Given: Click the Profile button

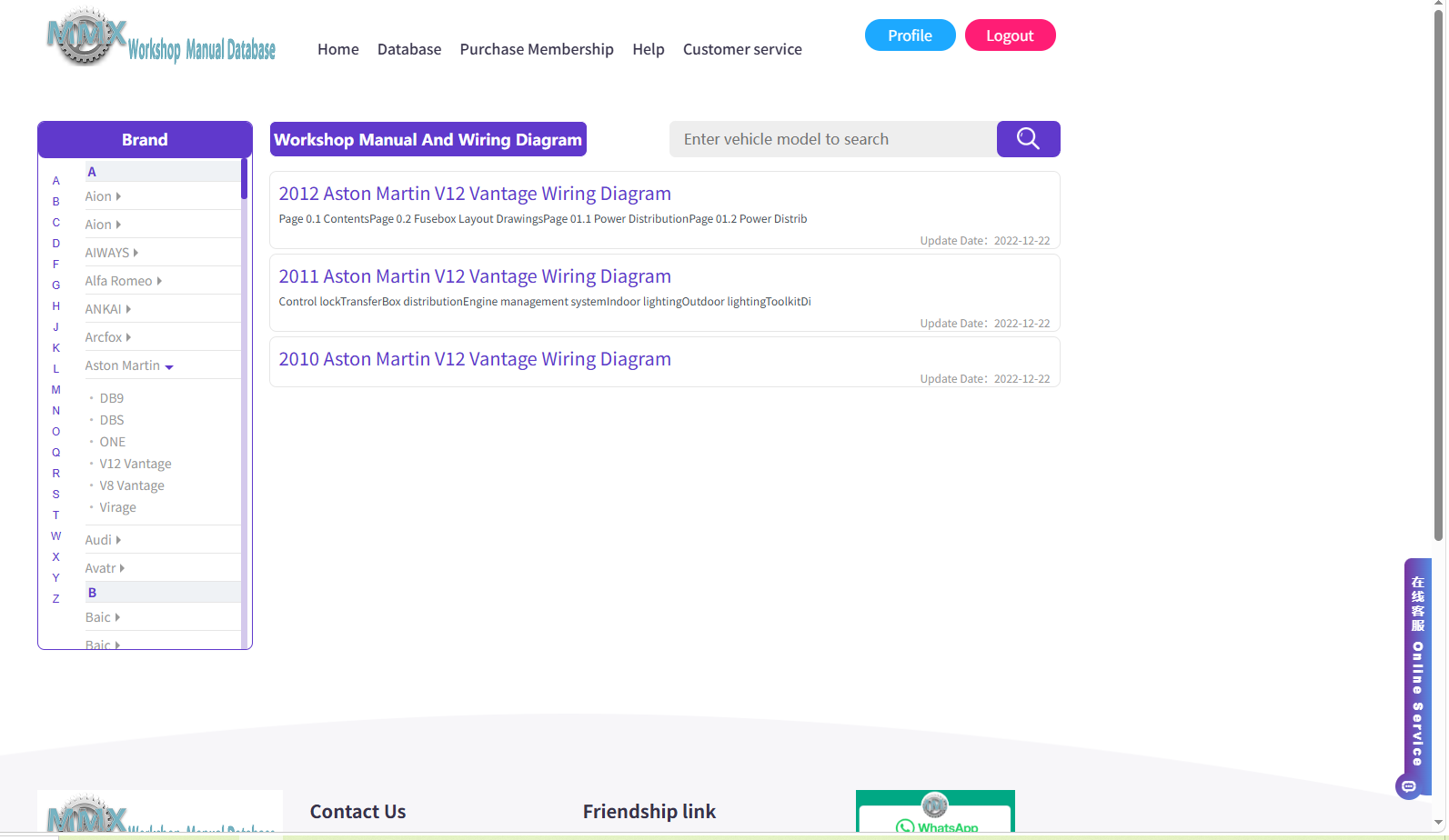Looking at the screenshot, I should click(911, 35).
